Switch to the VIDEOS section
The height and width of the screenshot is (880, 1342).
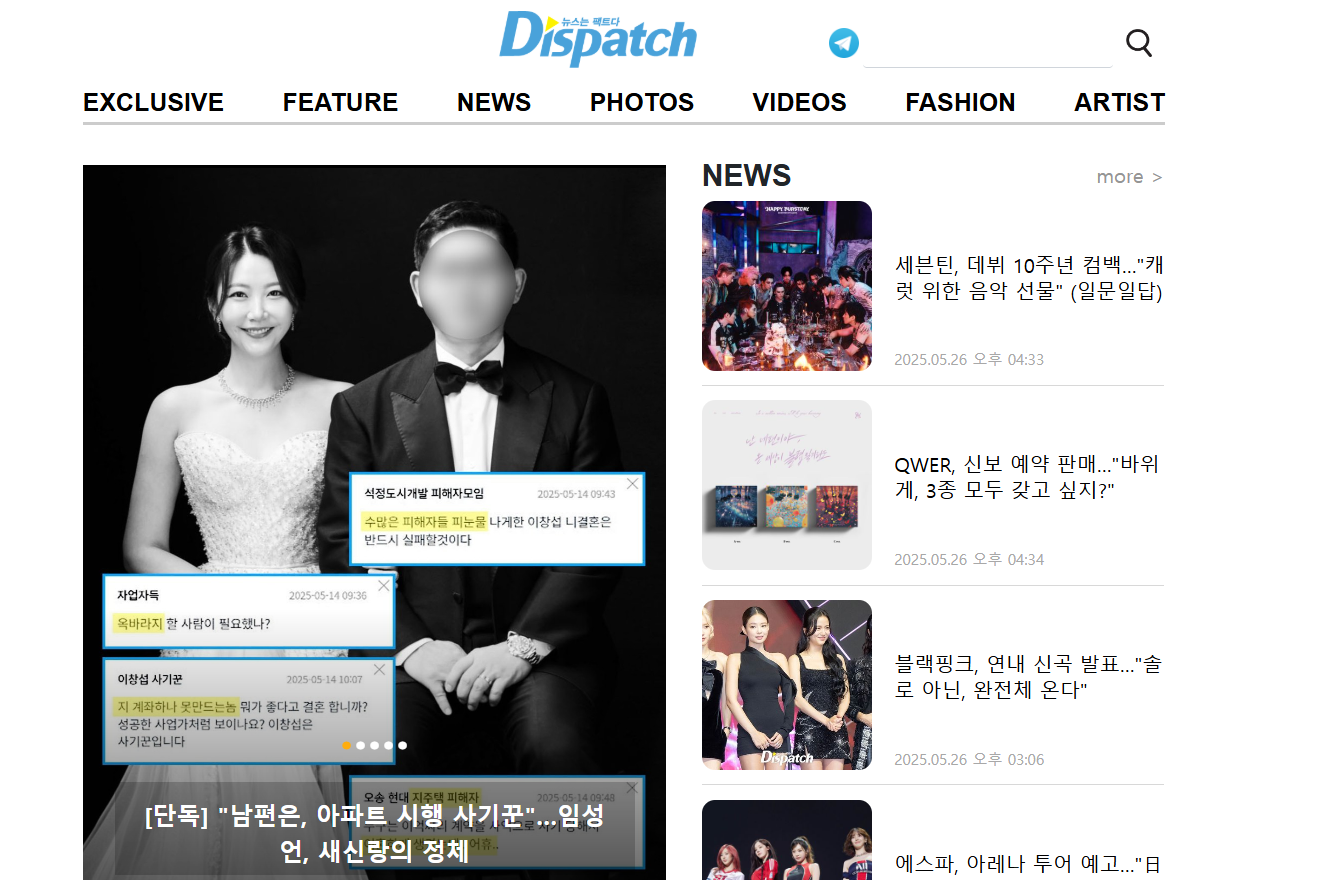[799, 102]
